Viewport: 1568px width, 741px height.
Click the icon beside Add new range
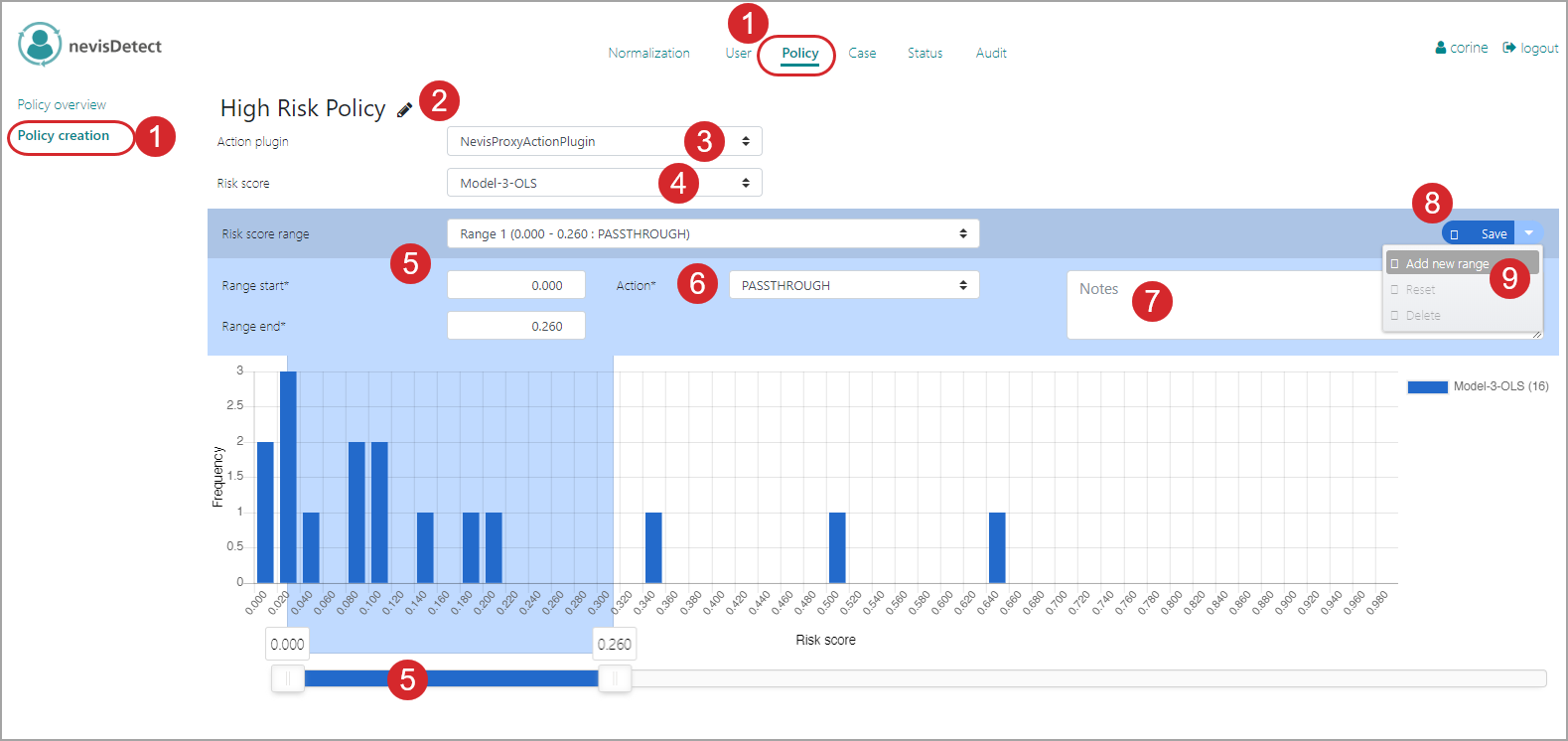click(1395, 264)
